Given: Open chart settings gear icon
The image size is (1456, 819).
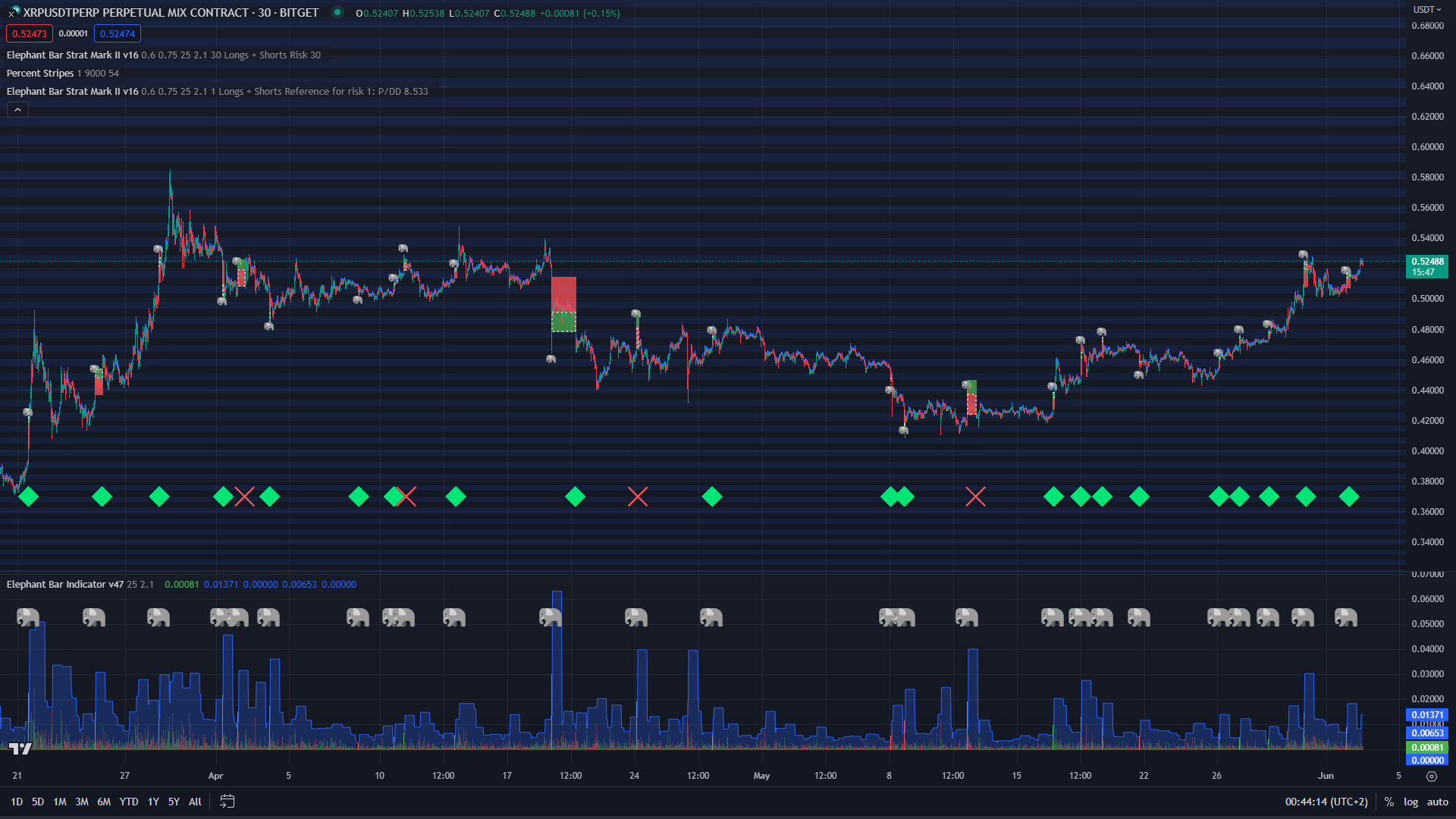Looking at the screenshot, I should 1431,776.
